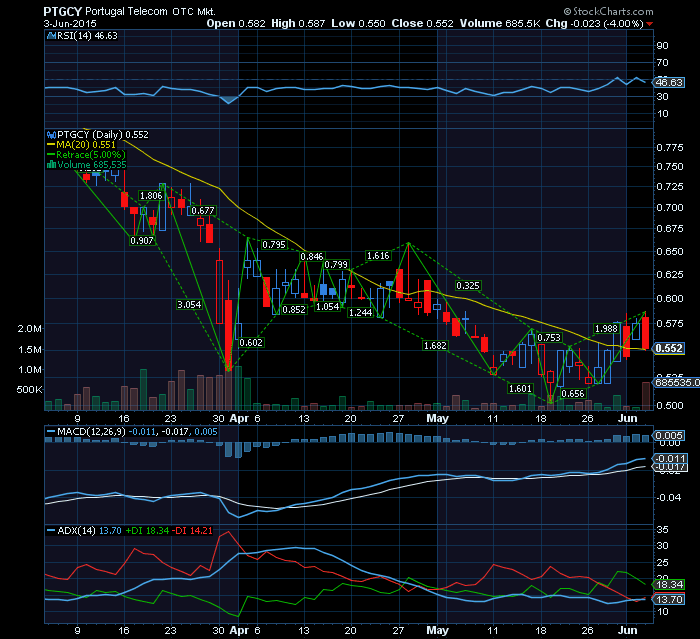Click the Close 0.552 value in header
Image resolution: width=700 pixels, height=639 pixels.
(422, 24)
